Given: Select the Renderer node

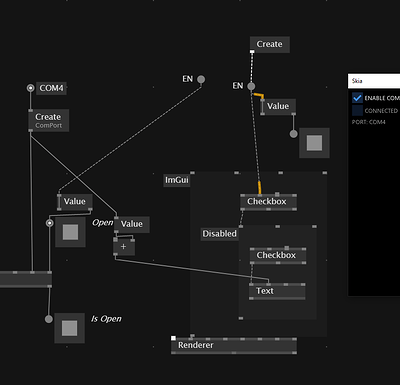Looking at the screenshot, I should [234, 345].
